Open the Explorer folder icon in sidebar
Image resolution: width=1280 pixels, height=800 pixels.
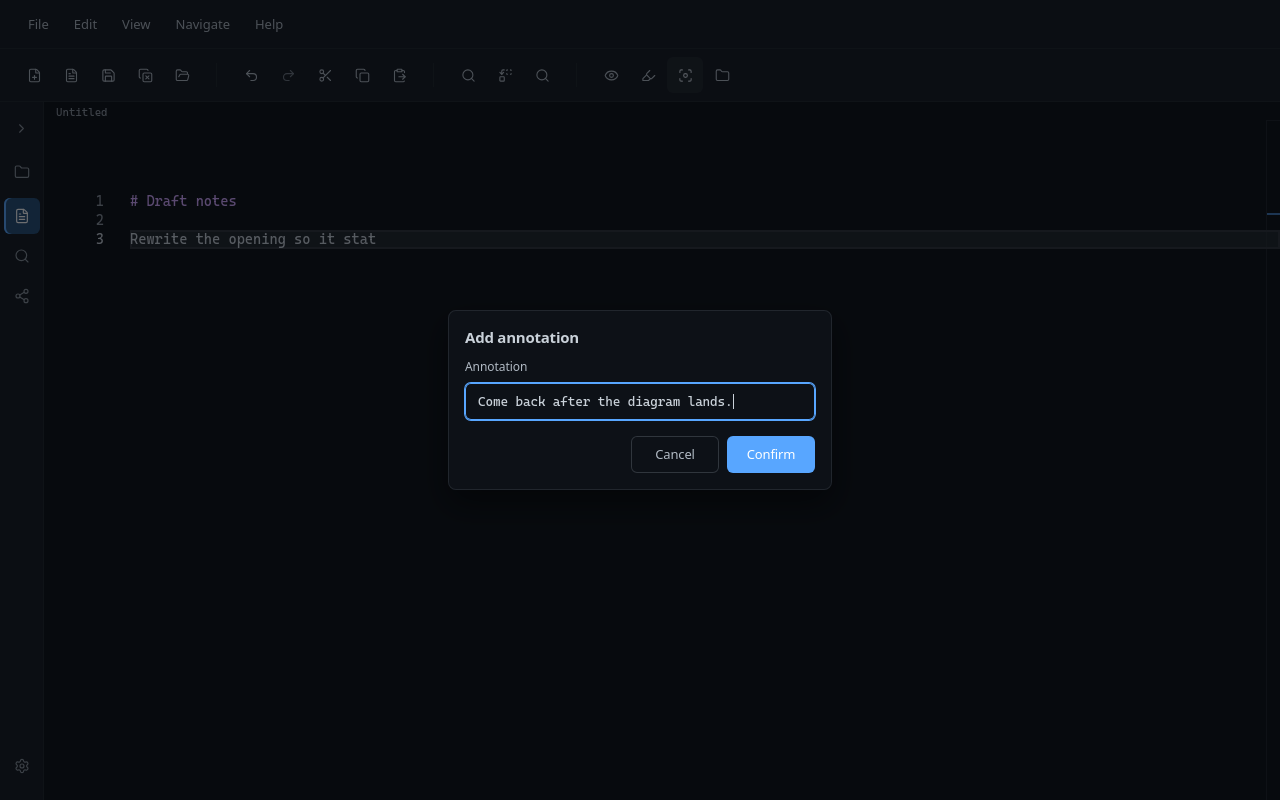coord(22,172)
